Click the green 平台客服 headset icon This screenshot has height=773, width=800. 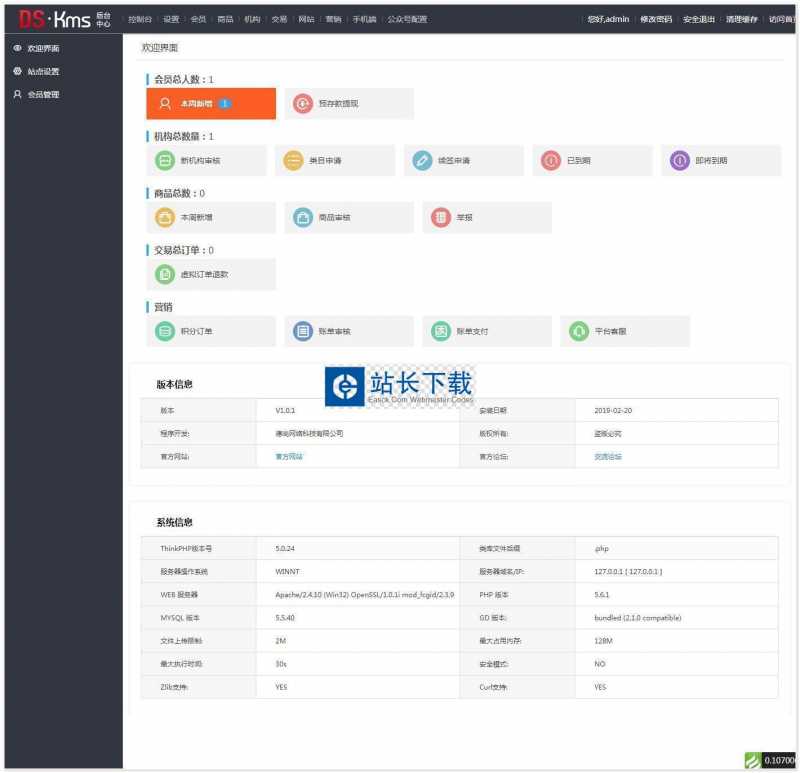[578, 331]
